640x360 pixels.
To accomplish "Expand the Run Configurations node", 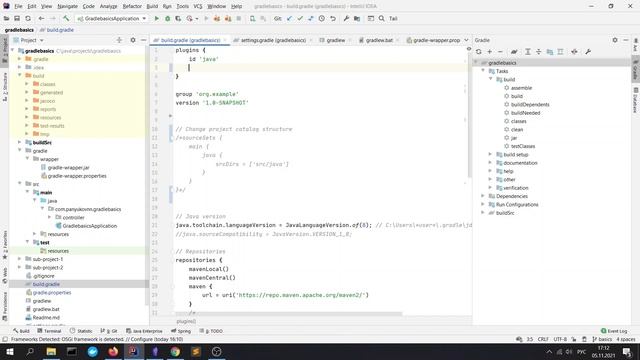I will (x=483, y=204).
